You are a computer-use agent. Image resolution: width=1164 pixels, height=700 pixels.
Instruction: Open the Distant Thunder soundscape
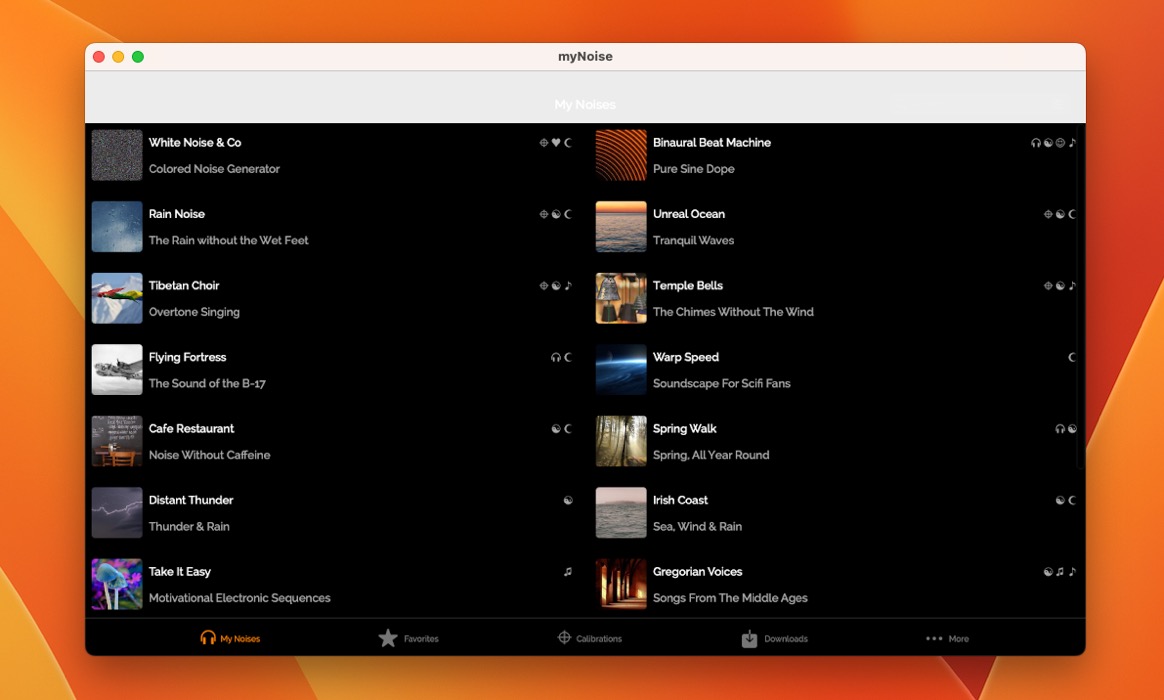[x=190, y=500]
